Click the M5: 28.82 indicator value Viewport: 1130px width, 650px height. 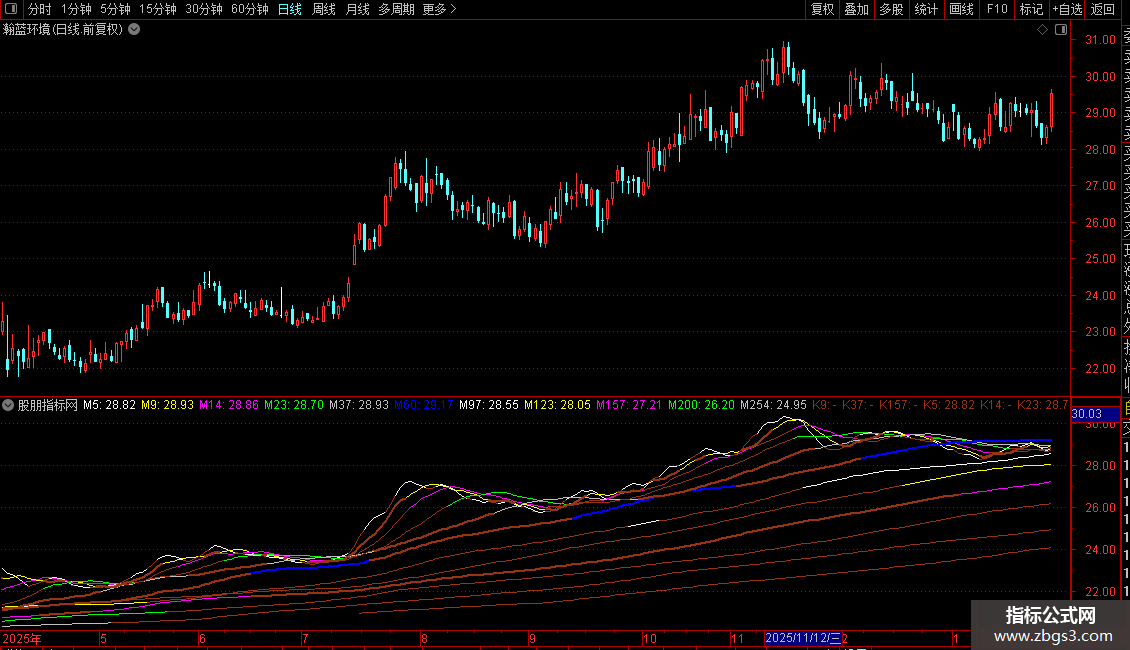(110, 405)
